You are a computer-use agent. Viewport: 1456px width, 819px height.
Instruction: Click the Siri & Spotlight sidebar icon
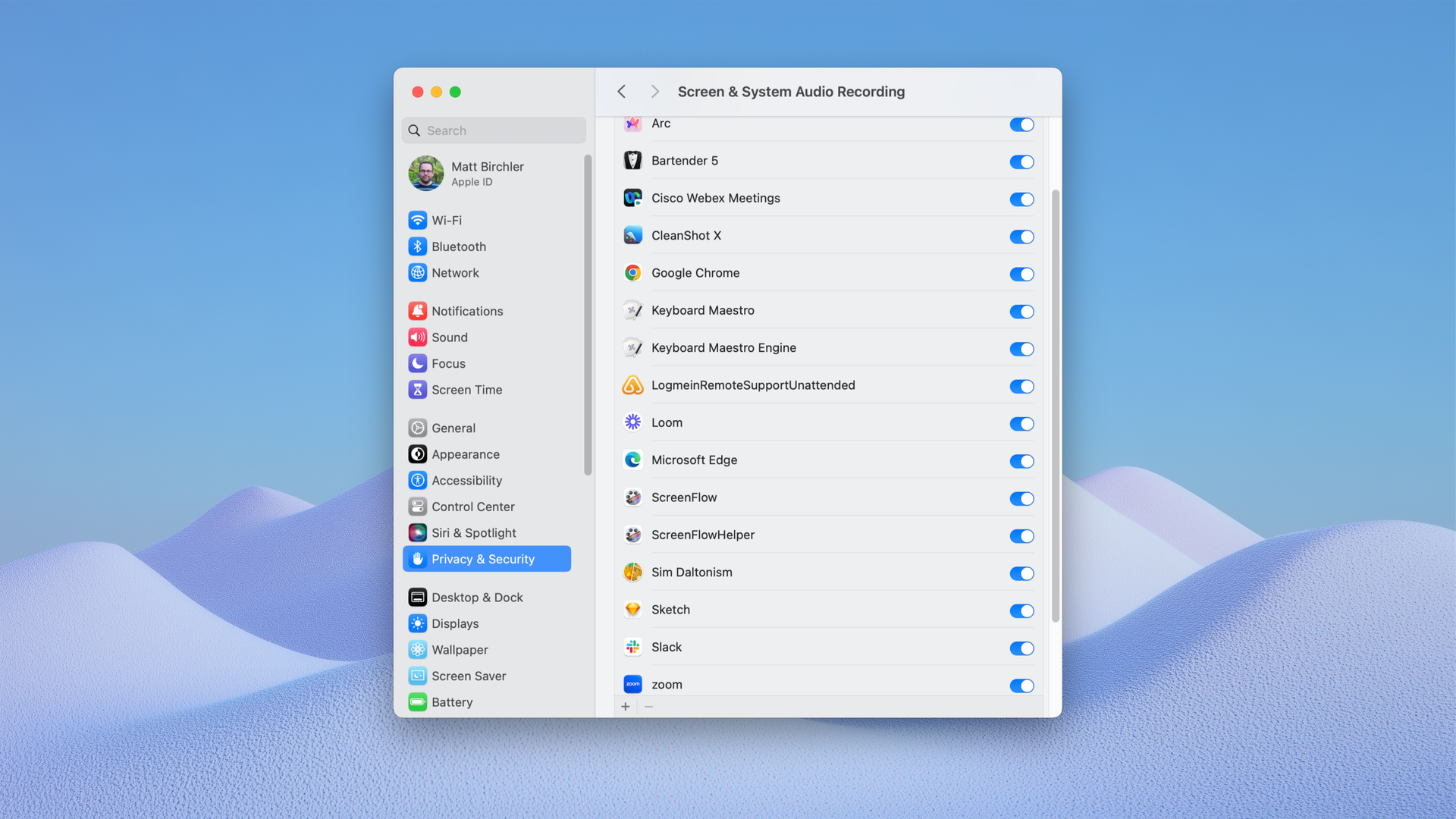417,533
